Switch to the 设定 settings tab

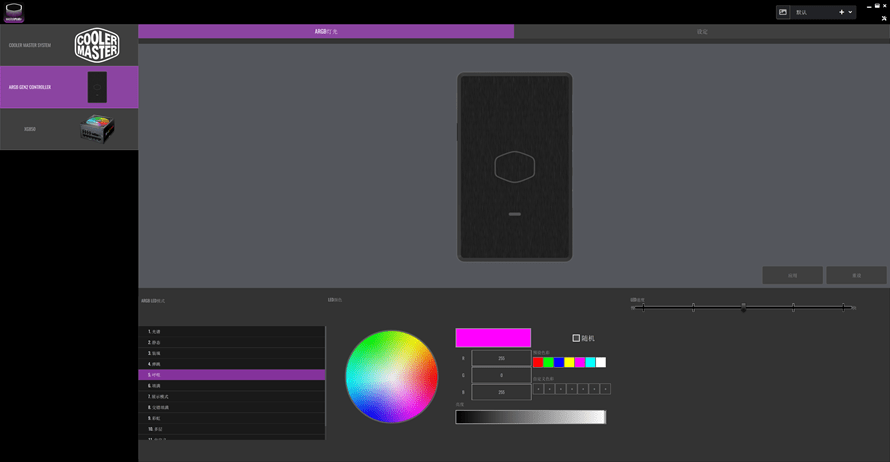[x=702, y=31]
